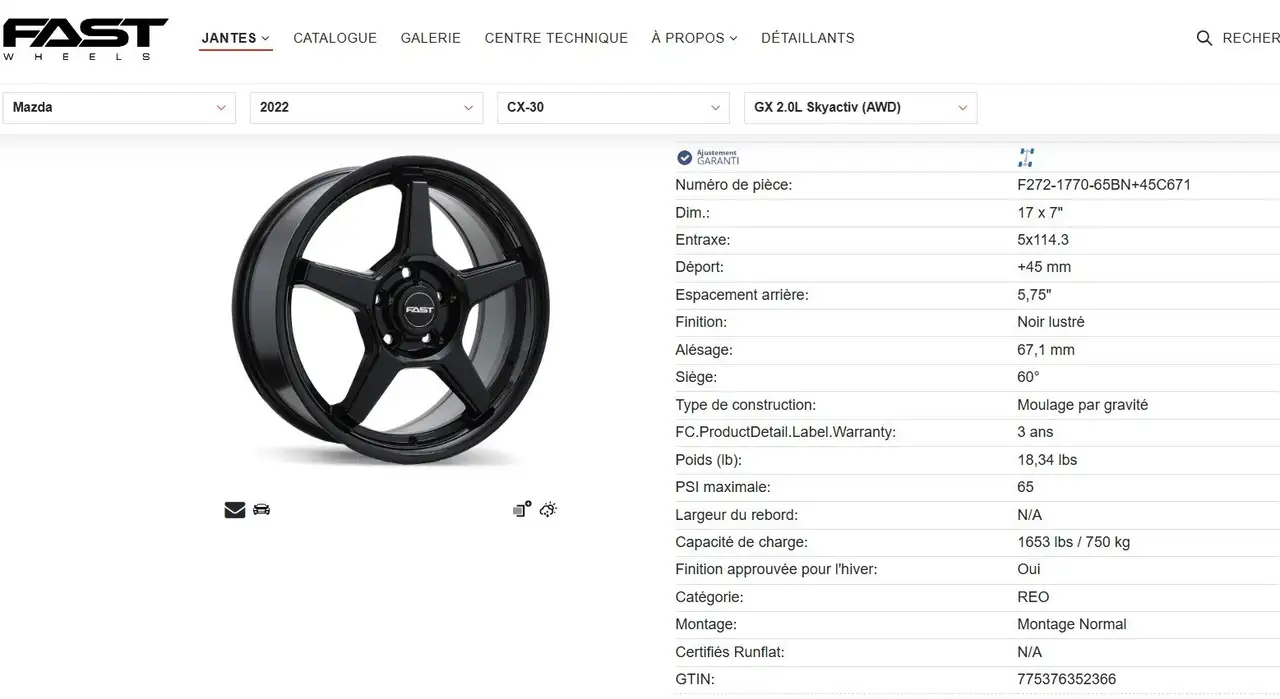Screen dimensions: 1280x699
Task: Click the 67,1 mm bore value
Action: pyautogui.click(x=1046, y=350)
